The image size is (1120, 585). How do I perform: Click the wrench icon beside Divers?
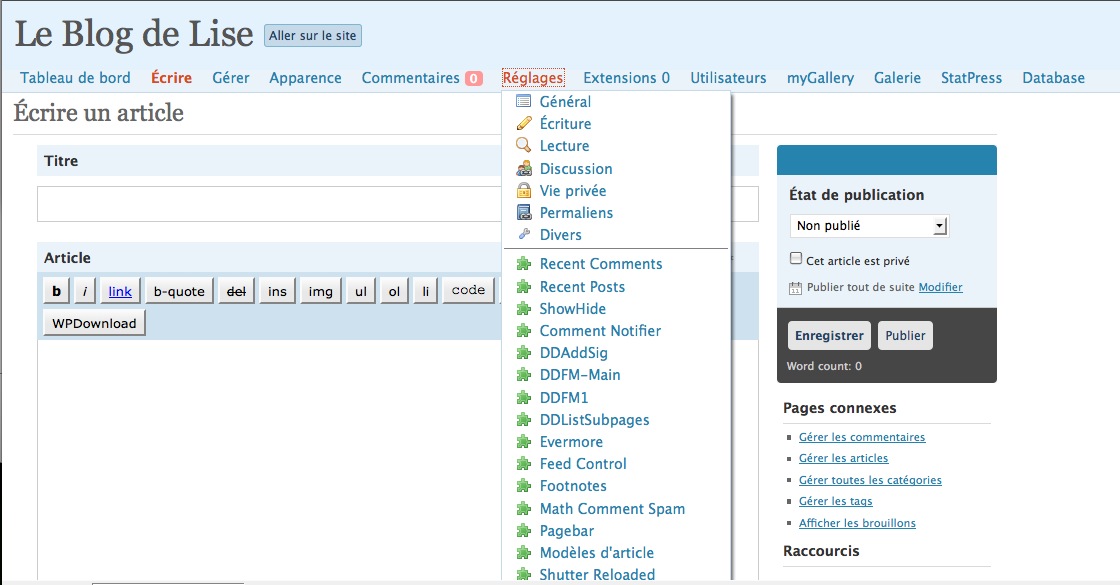(x=523, y=234)
